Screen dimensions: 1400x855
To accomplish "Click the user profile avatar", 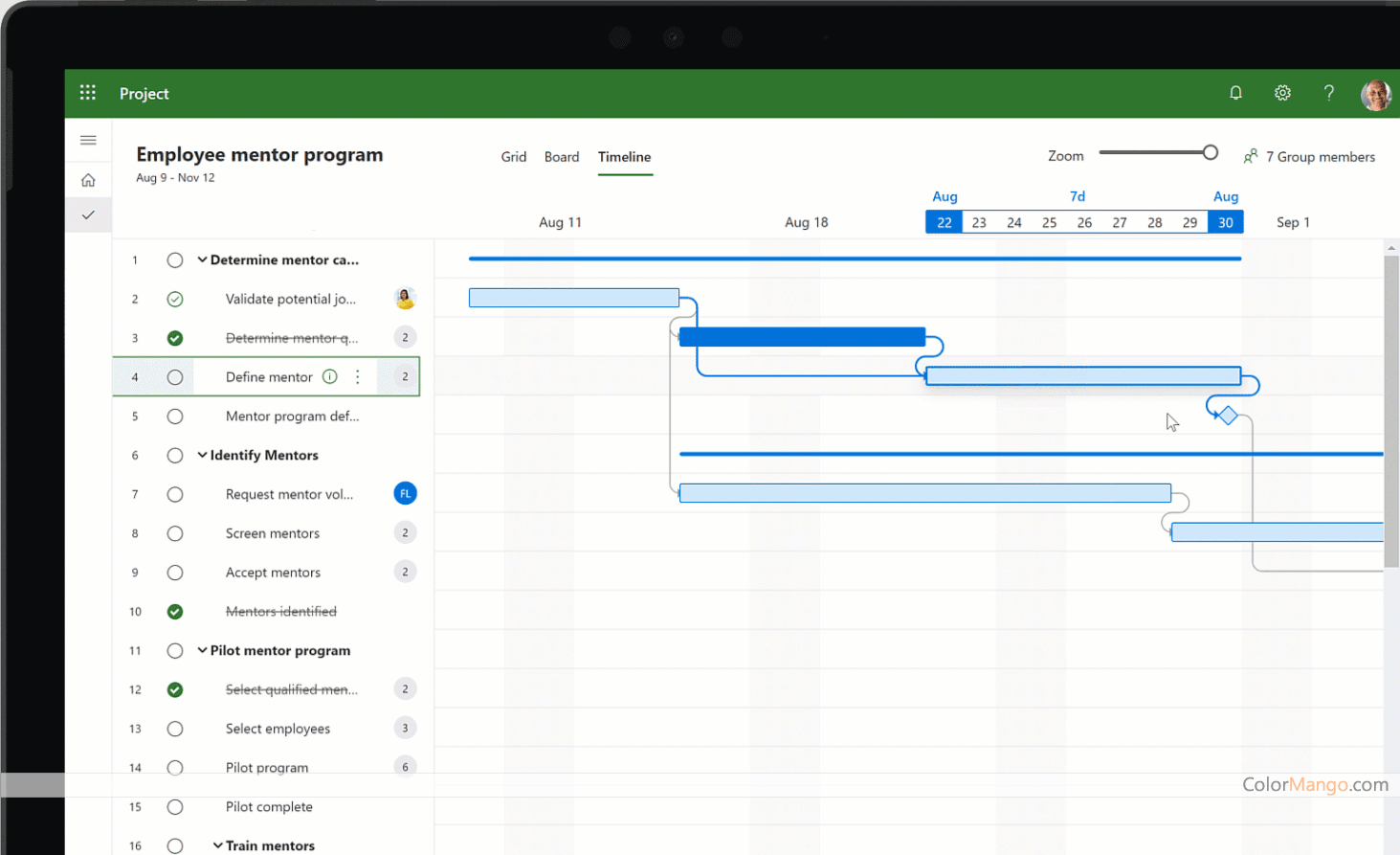I will [x=1375, y=94].
